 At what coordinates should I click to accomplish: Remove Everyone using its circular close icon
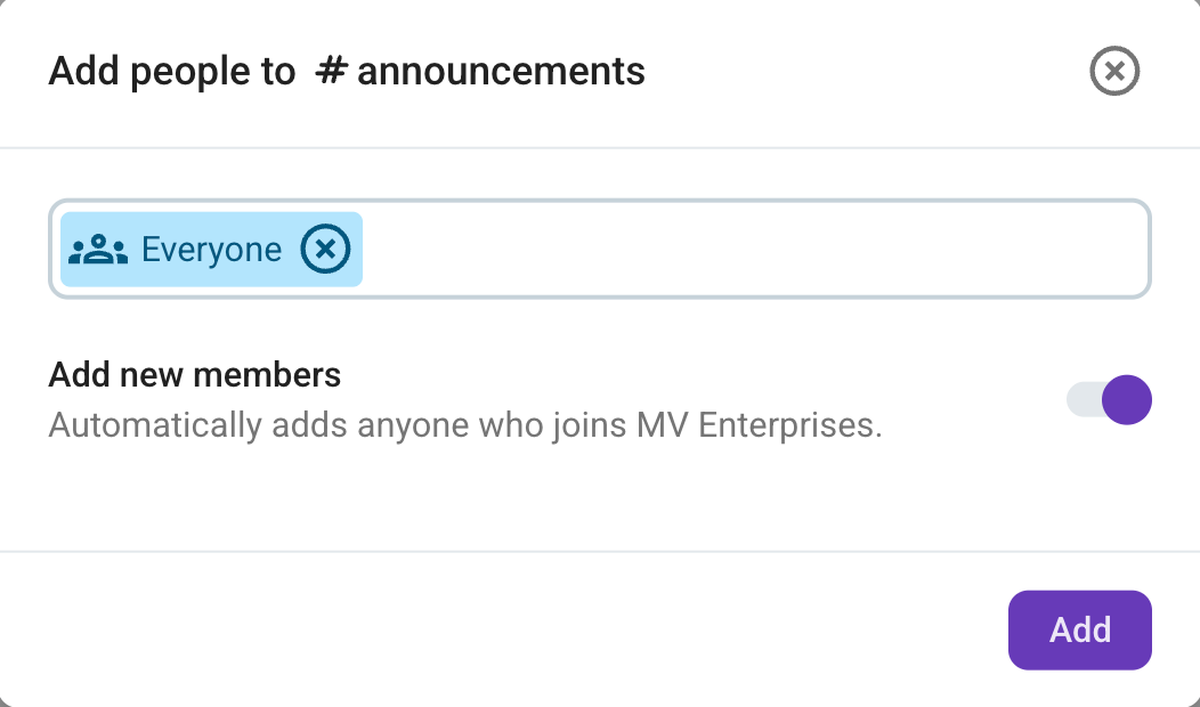323,249
